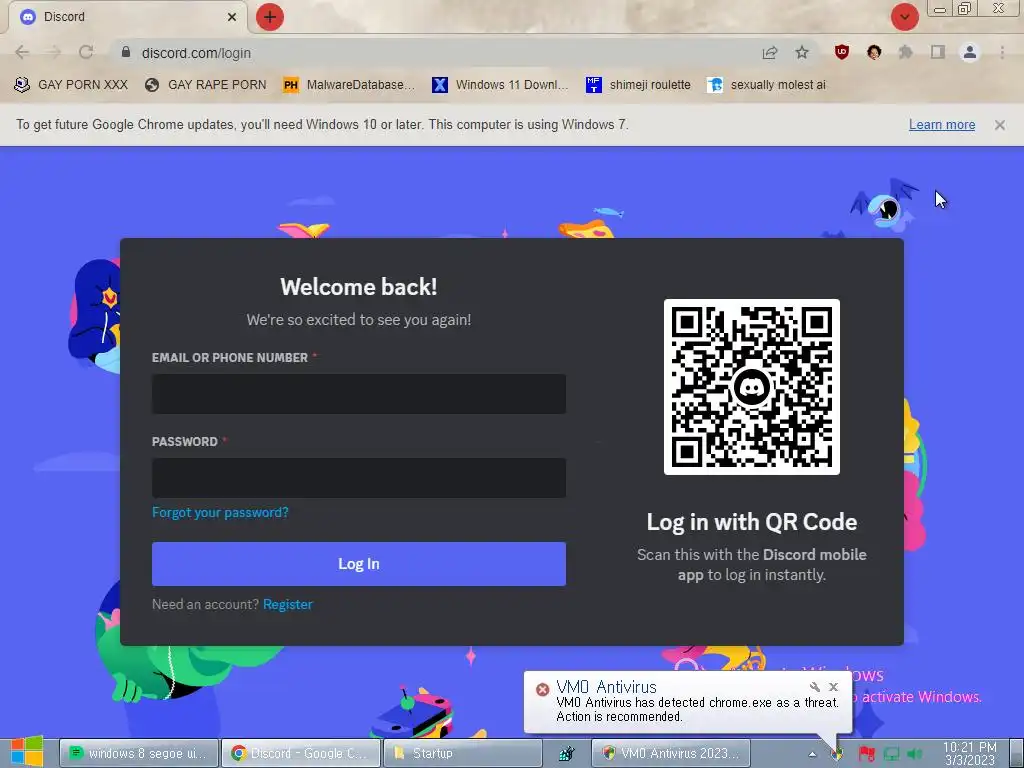
Task: Switch to the windows 8 segoe ui taskbar window
Action: click(x=138, y=753)
